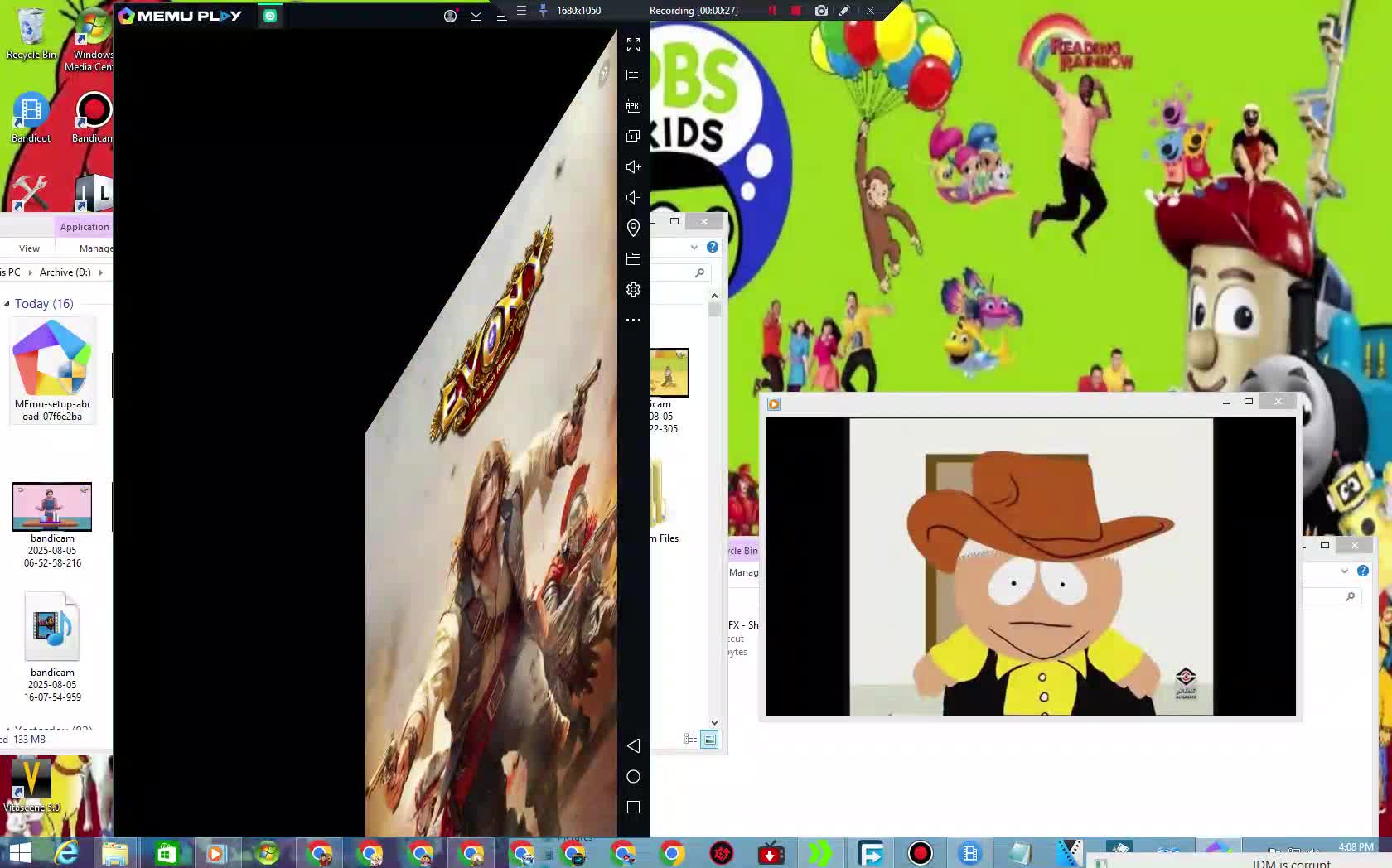Expand ribbon chevron in middle Explorer window

694,247
